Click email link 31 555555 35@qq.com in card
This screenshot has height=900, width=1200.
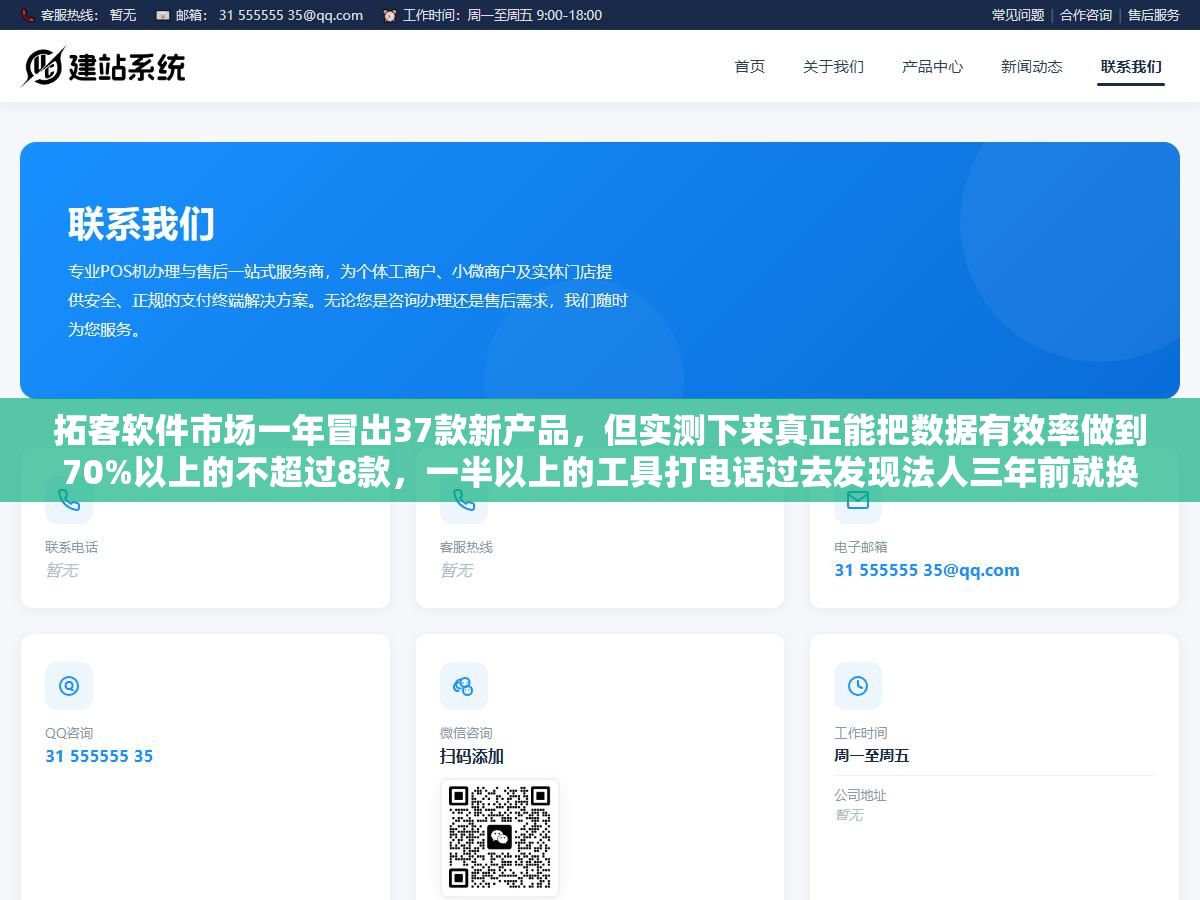pyautogui.click(x=927, y=570)
